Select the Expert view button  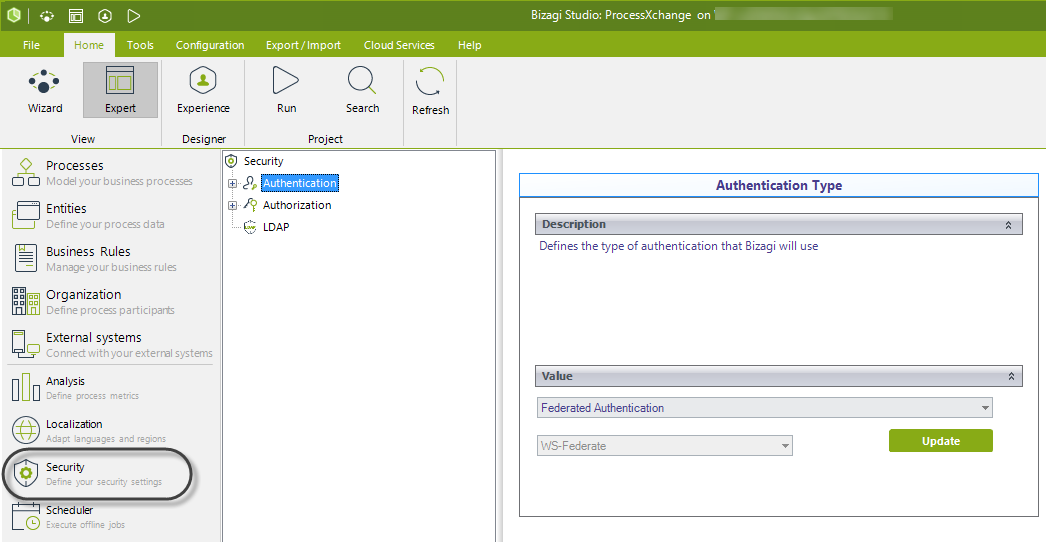[120, 90]
